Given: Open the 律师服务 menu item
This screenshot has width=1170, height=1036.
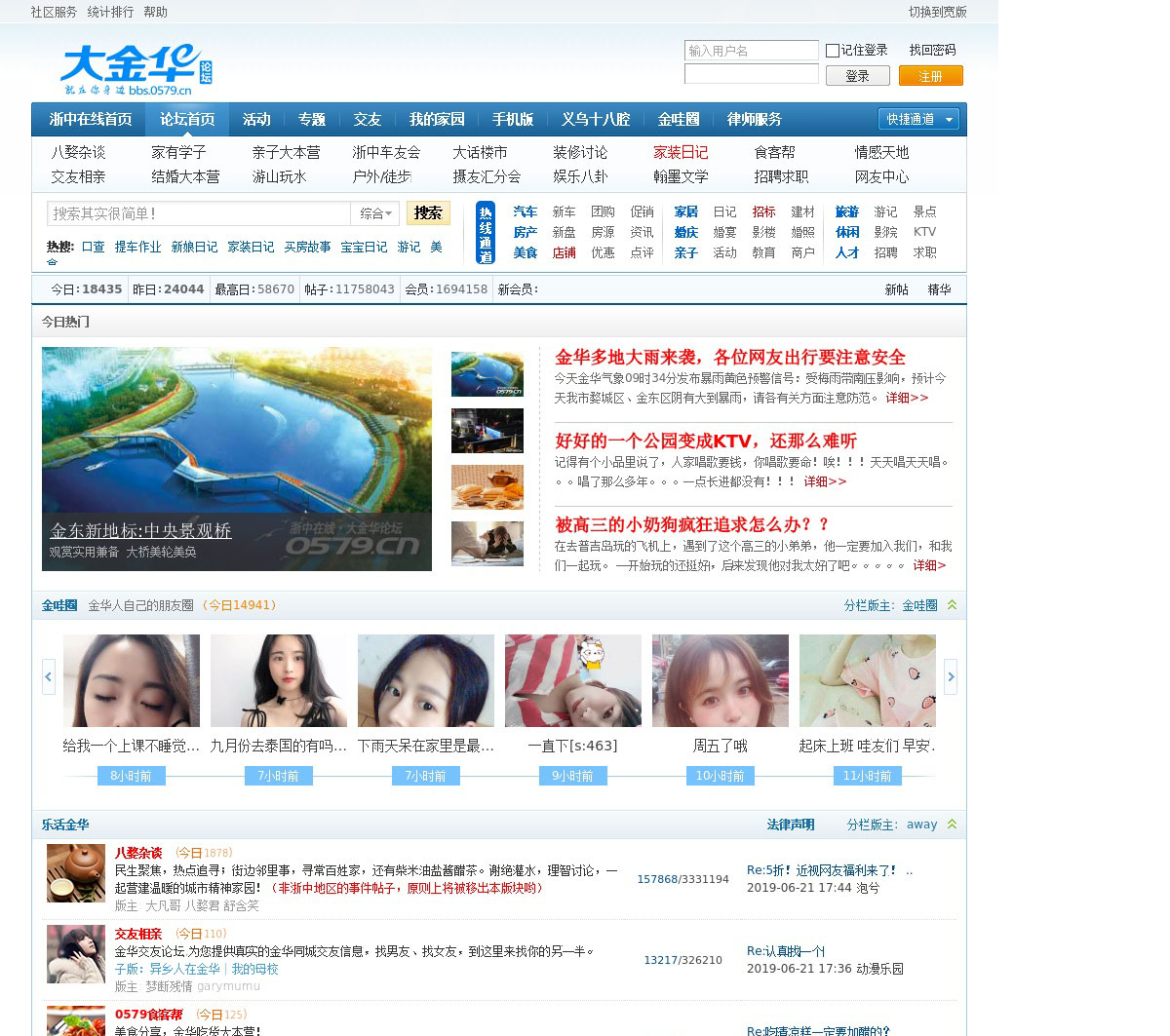Looking at the screenshot, I should 755,119.
